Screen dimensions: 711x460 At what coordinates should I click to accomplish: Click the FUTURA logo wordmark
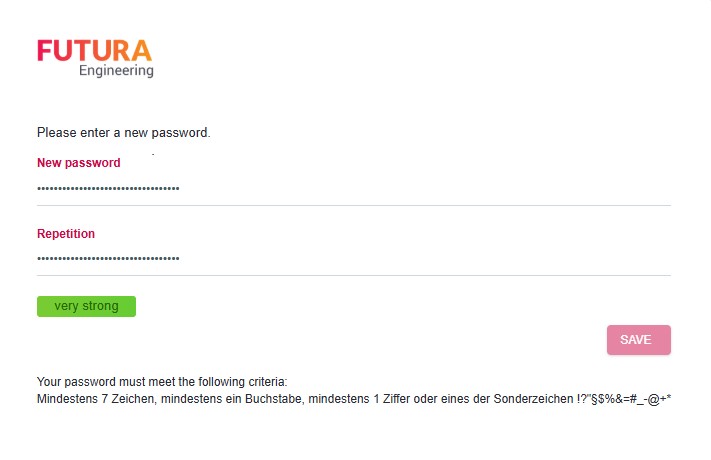coord(94,50)
